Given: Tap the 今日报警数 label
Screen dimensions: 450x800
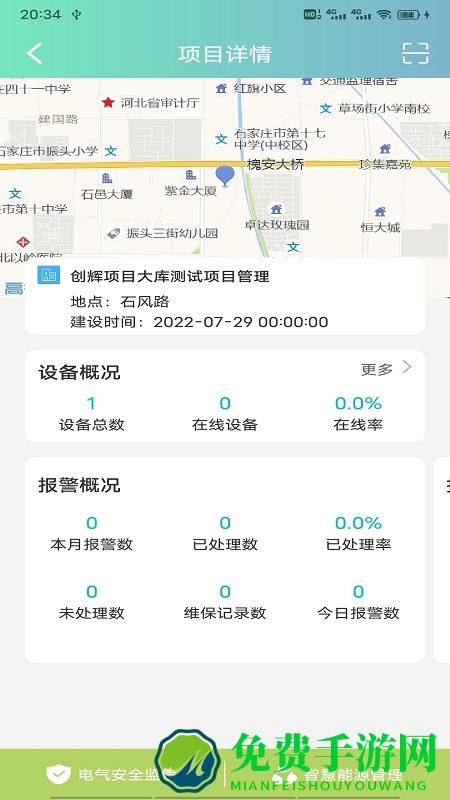Looking at the screenshot, I should [358, 613].
